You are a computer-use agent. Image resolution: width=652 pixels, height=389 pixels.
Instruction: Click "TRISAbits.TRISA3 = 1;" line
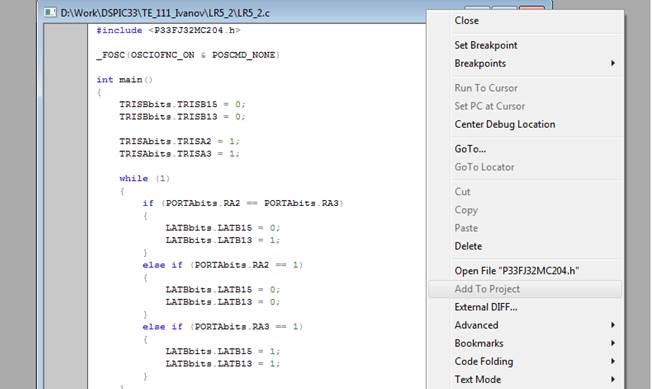click(x=180, y=154)
